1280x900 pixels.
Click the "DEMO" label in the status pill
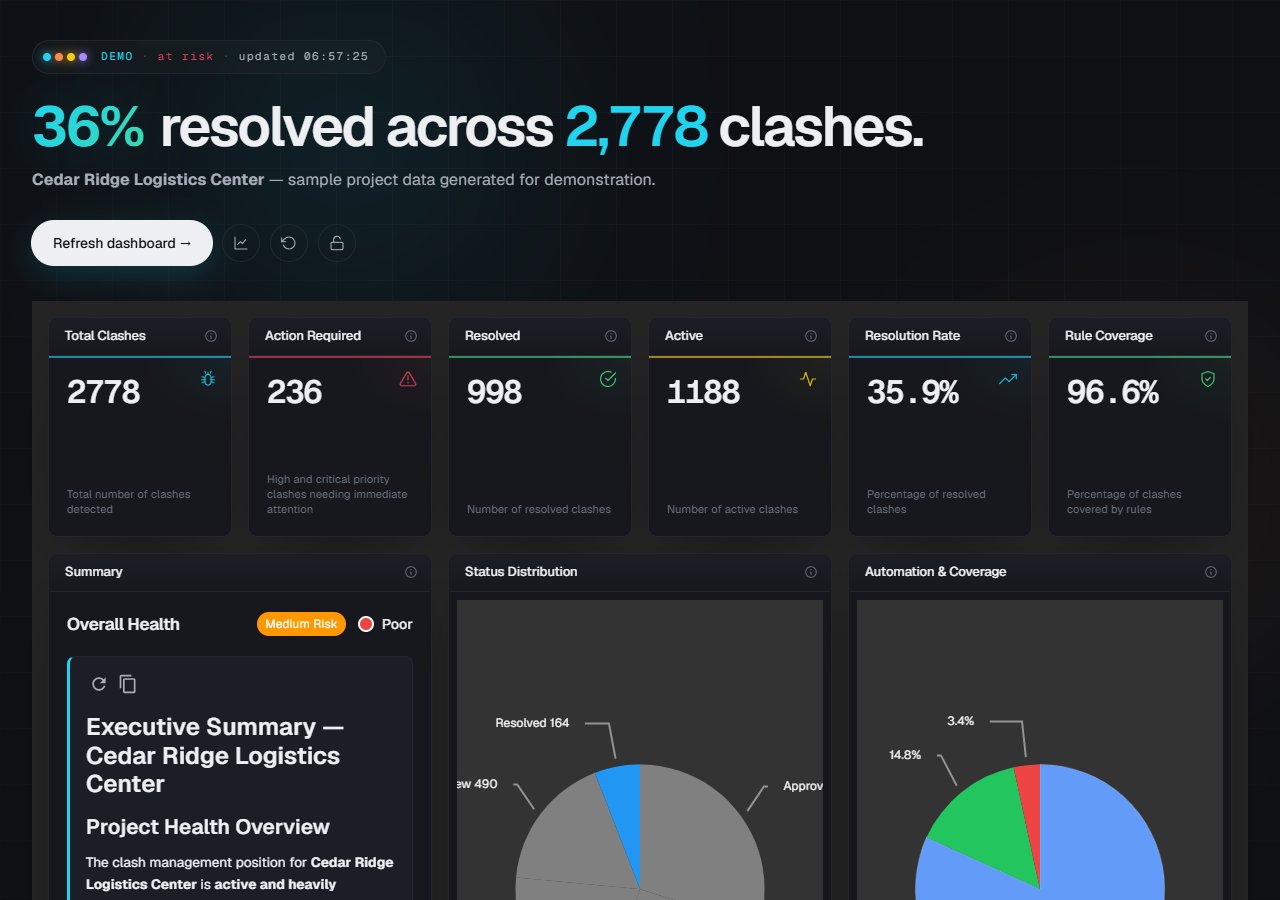pos(117,57)
